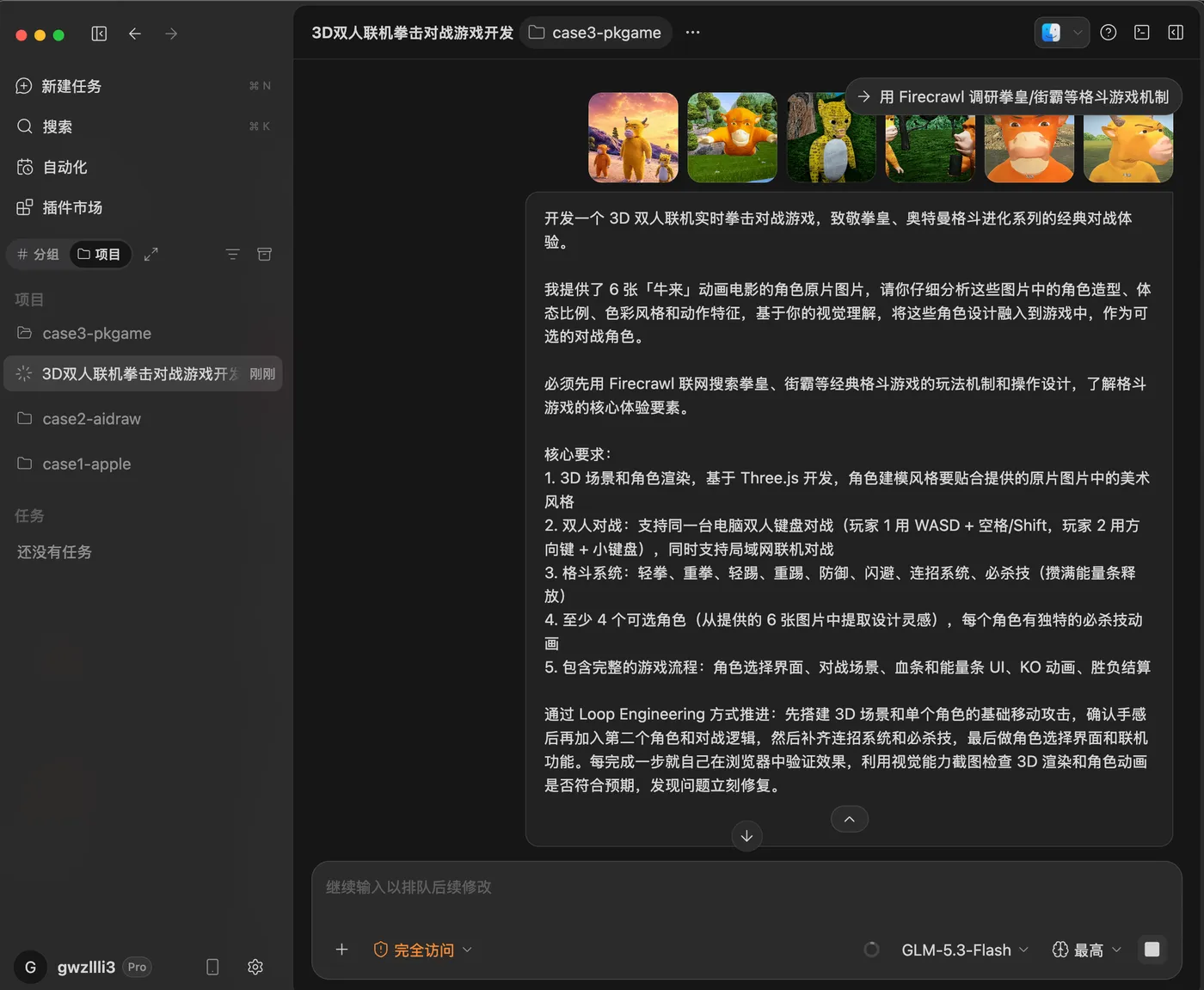Open 完全访问 permission dropdown
This screenshot has width=1204, height=990.
pyautogui.click(x=422, y=950)
